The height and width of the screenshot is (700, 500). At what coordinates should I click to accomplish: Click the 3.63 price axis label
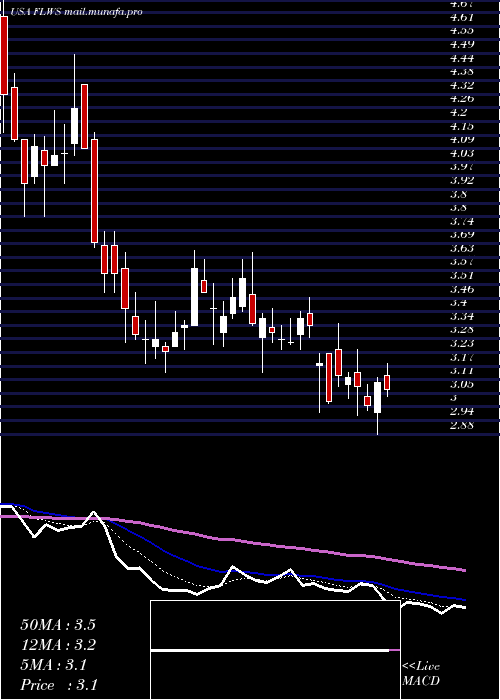pos(462,249)
